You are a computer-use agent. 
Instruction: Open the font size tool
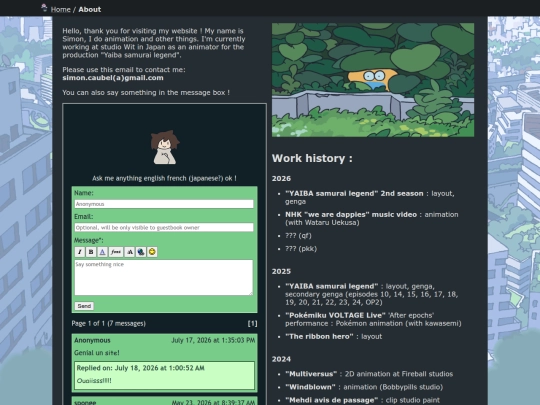(x=129, y=252)
